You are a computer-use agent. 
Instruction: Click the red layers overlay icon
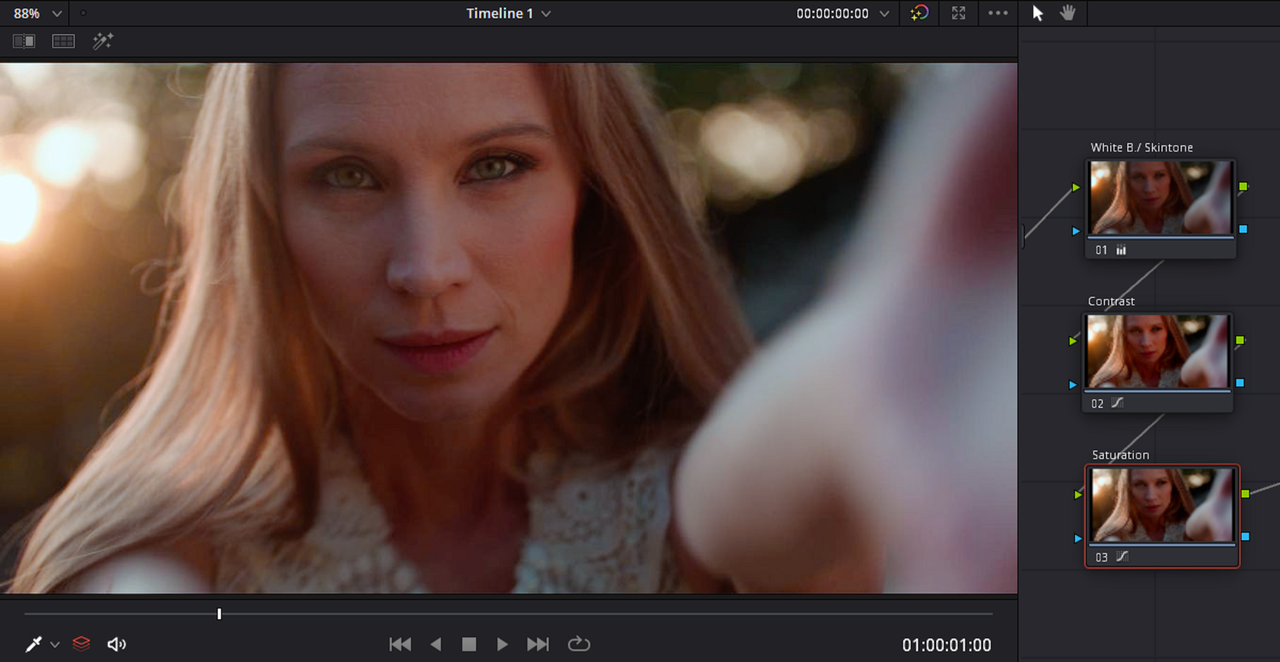click(82, 644)
